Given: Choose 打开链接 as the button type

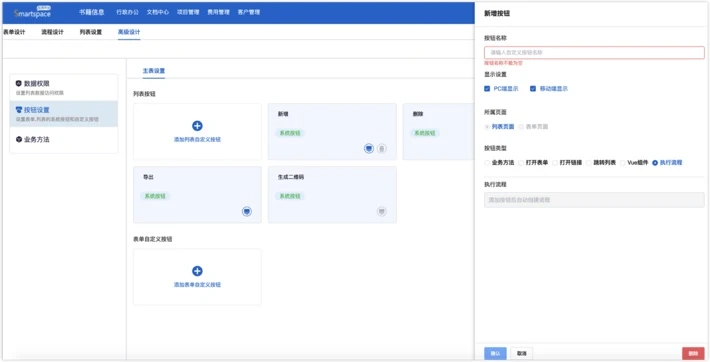Looking at the screenshot, I should click(555, 163).
